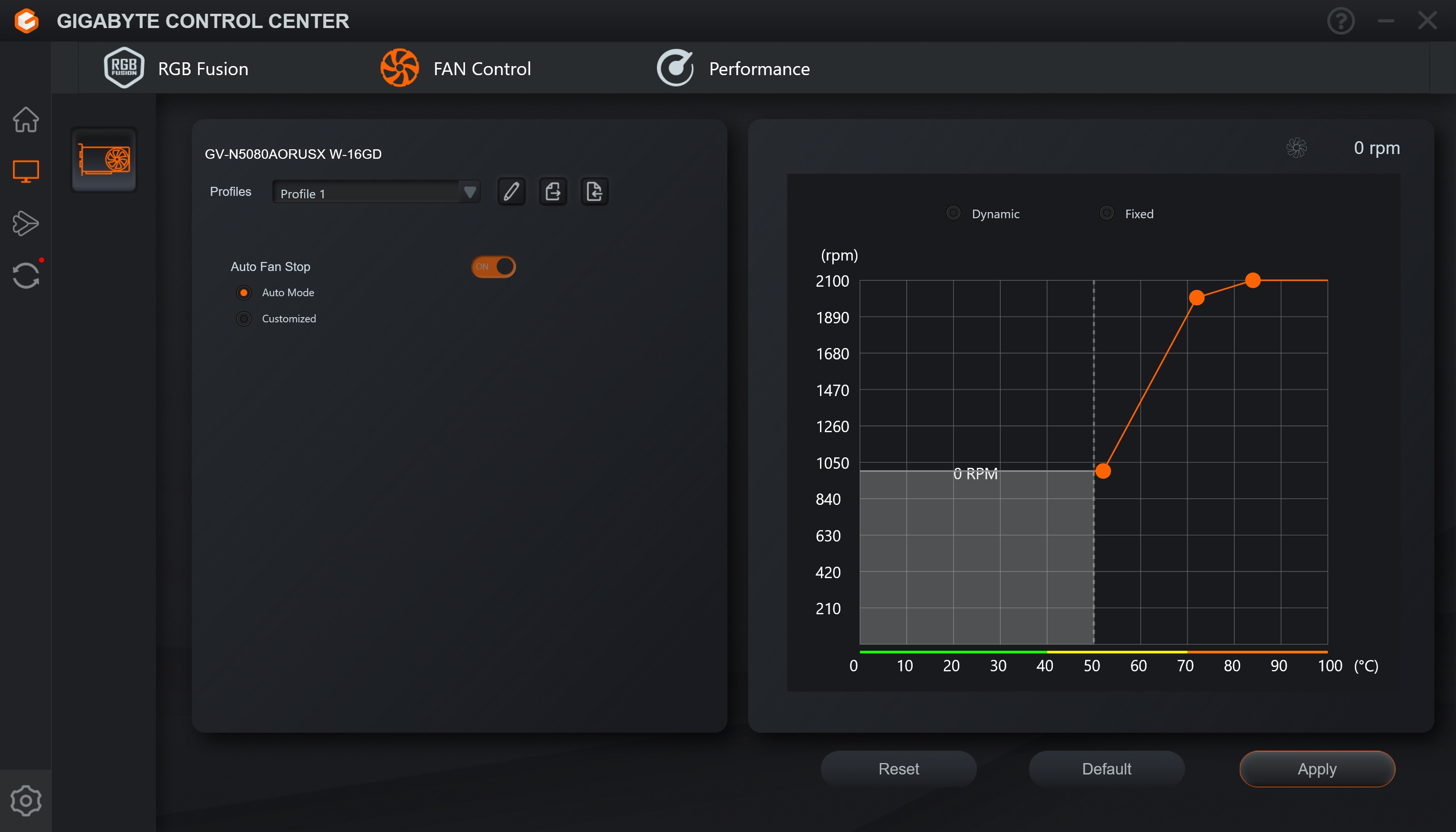
Task: Export the profile file icon
Action: tap(553, 192)
